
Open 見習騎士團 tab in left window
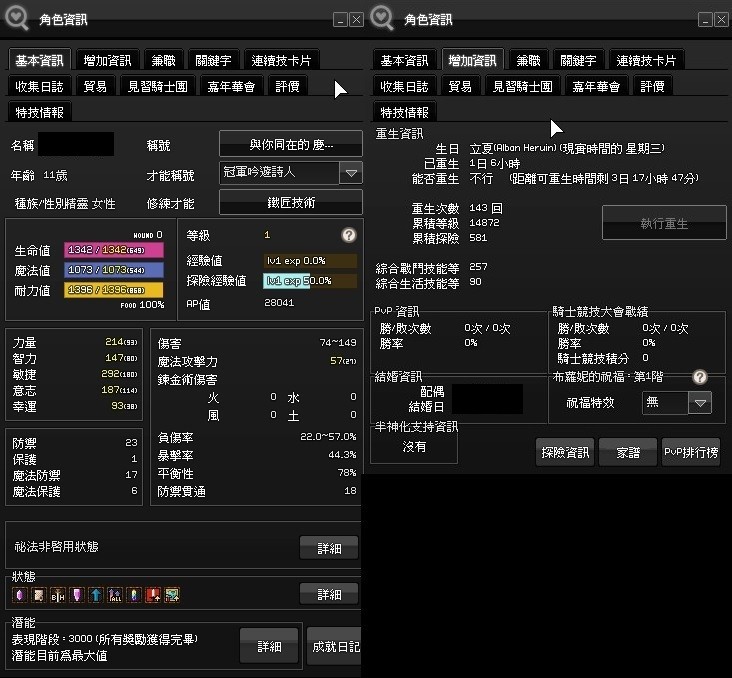pos(158,86)
